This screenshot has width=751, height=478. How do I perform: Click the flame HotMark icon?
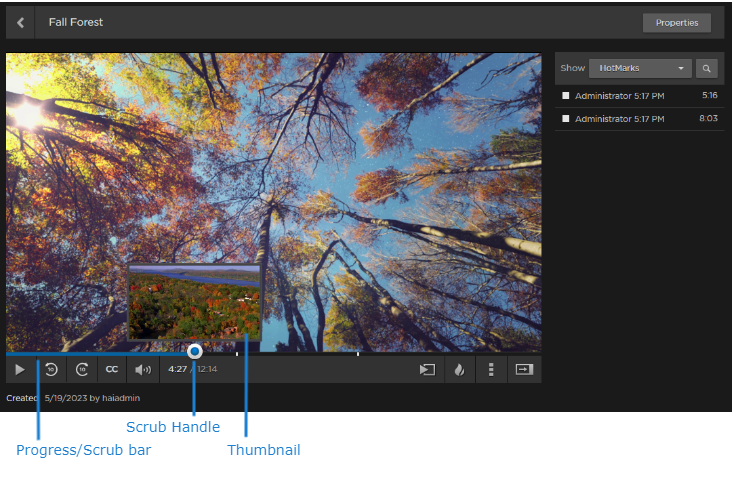tap(459, 369)
